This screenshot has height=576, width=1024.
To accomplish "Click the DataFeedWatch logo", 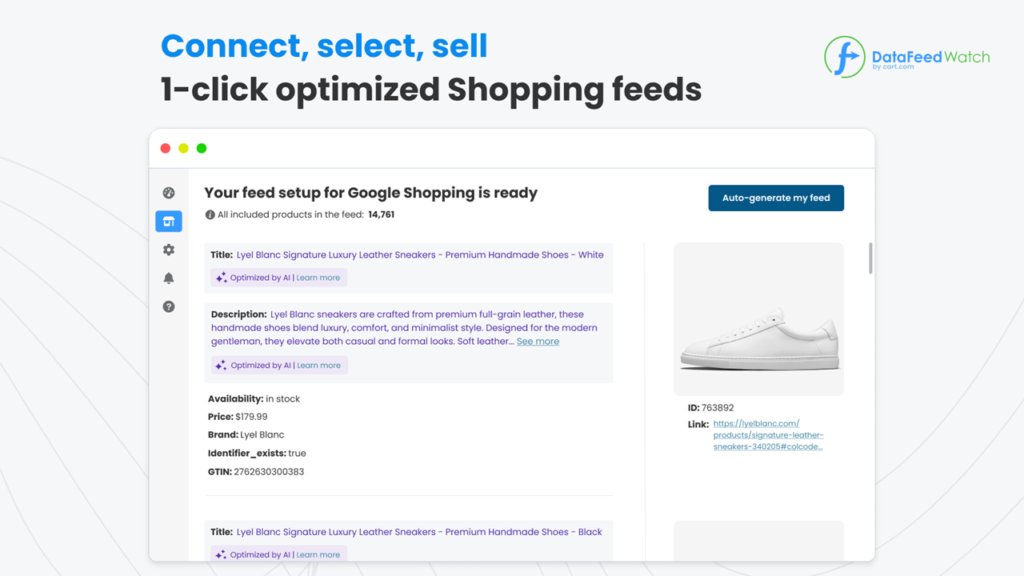I will (x=906, y=57).
